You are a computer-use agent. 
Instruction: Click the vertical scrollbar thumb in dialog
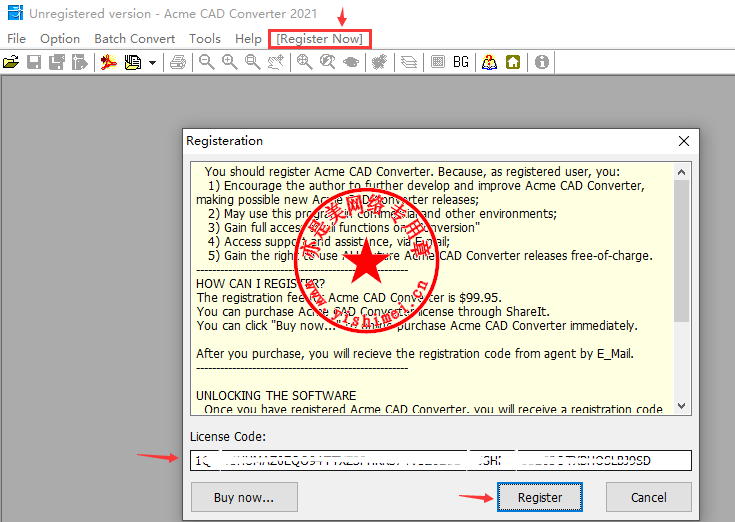682,251
